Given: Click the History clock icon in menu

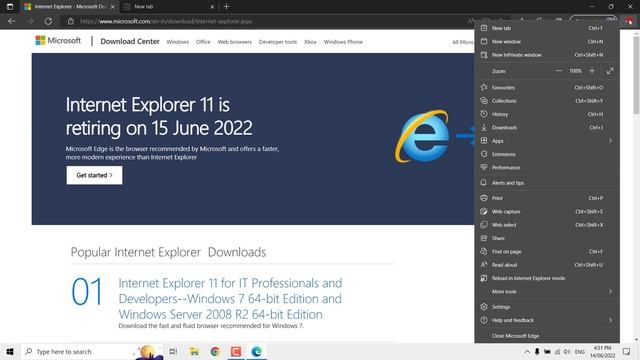Looking at the screenshot, I should tap(484, 114).
